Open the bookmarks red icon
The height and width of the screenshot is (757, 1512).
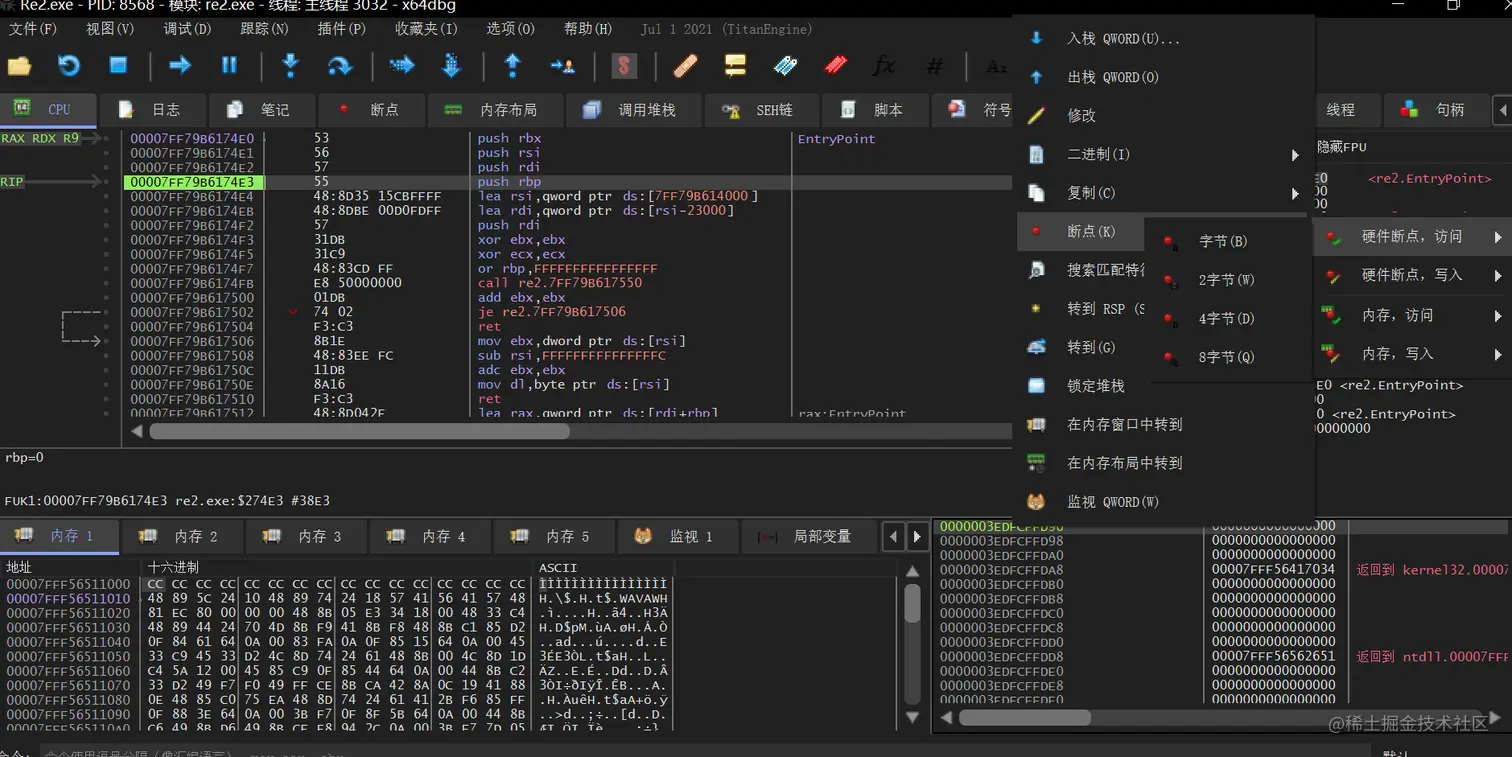coord(835,66)
